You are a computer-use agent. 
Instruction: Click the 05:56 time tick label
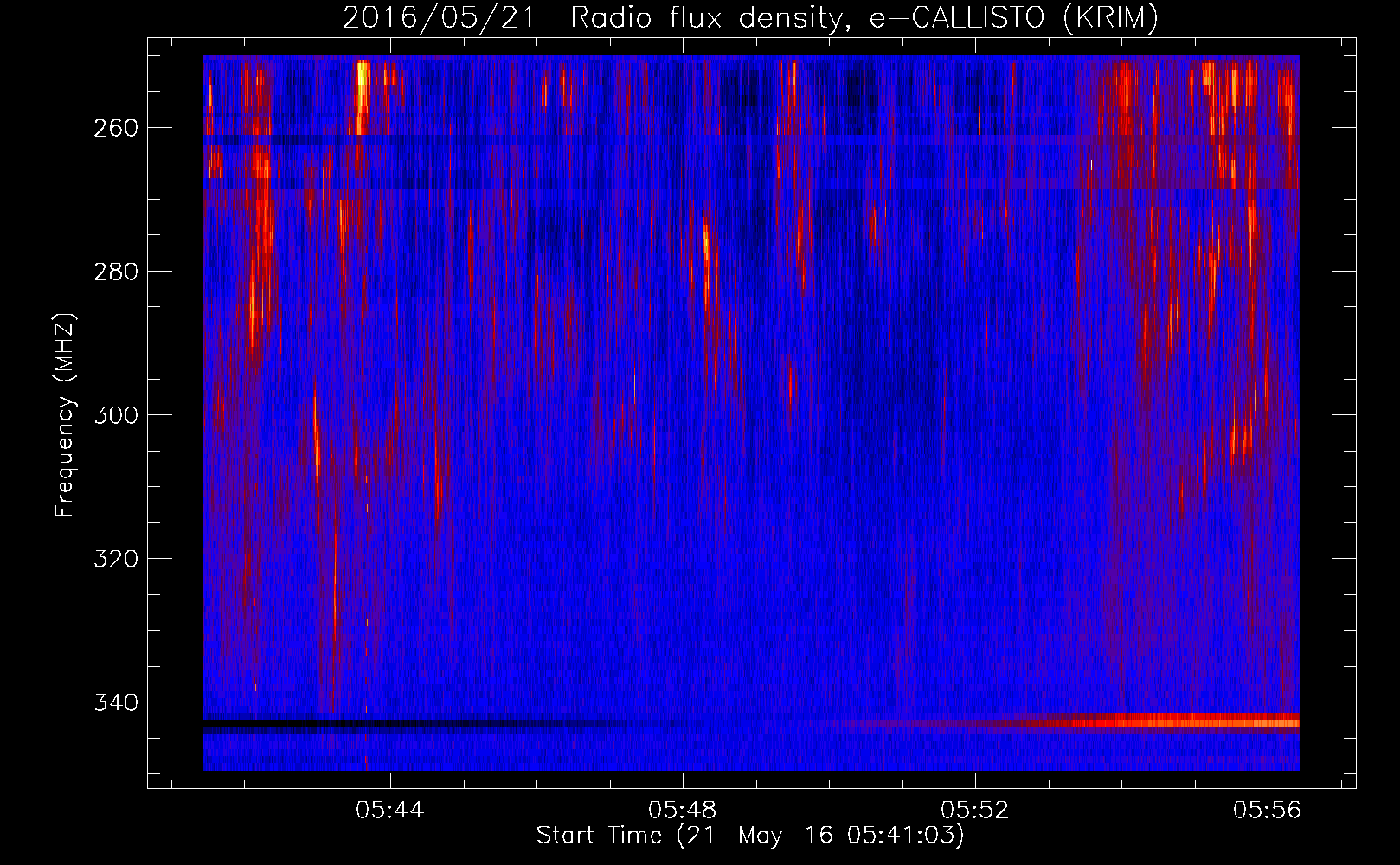[1268, 810]
